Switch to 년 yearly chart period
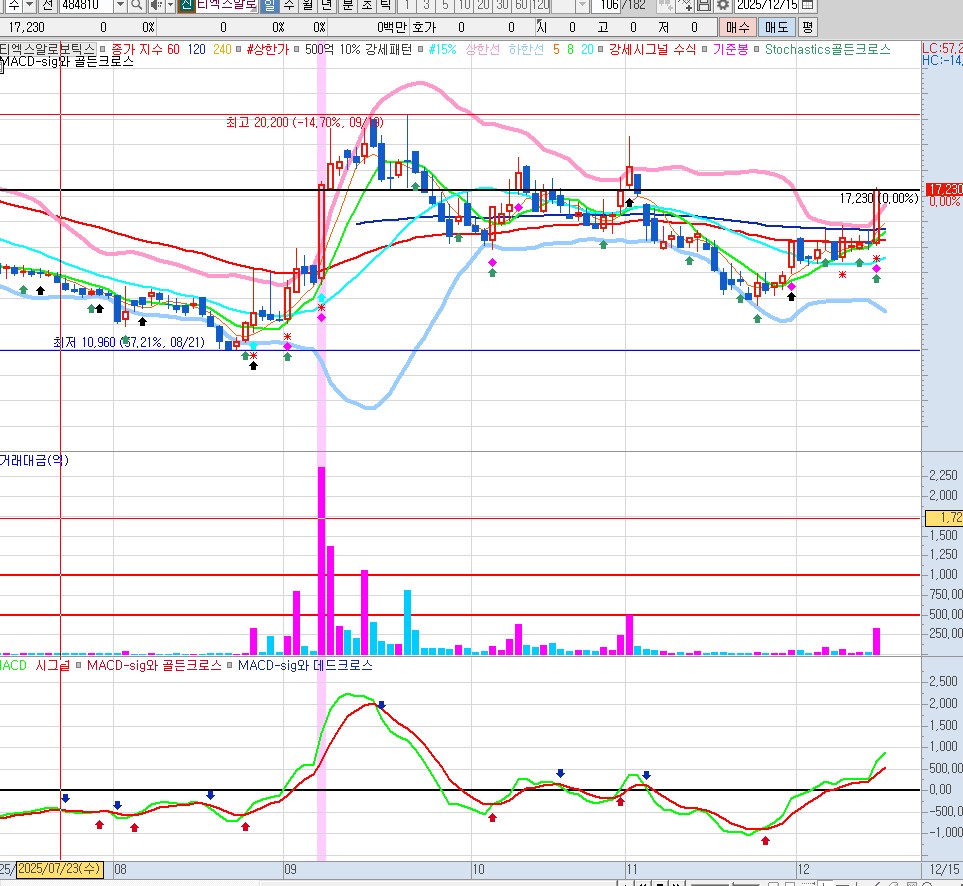 click(327, 6)
